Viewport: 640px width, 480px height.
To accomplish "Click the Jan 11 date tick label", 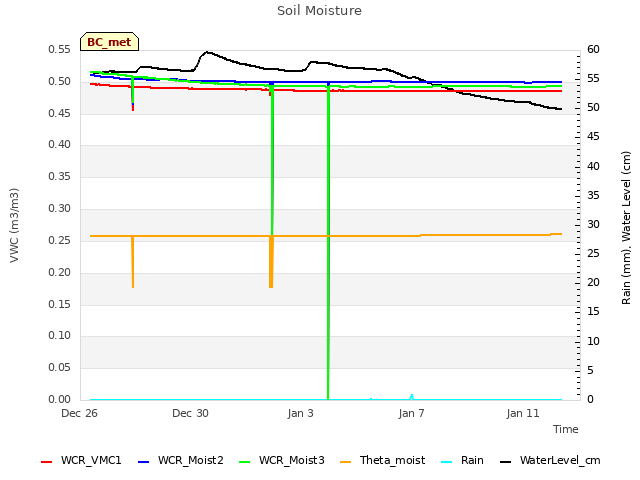I will tap(523, 413).
